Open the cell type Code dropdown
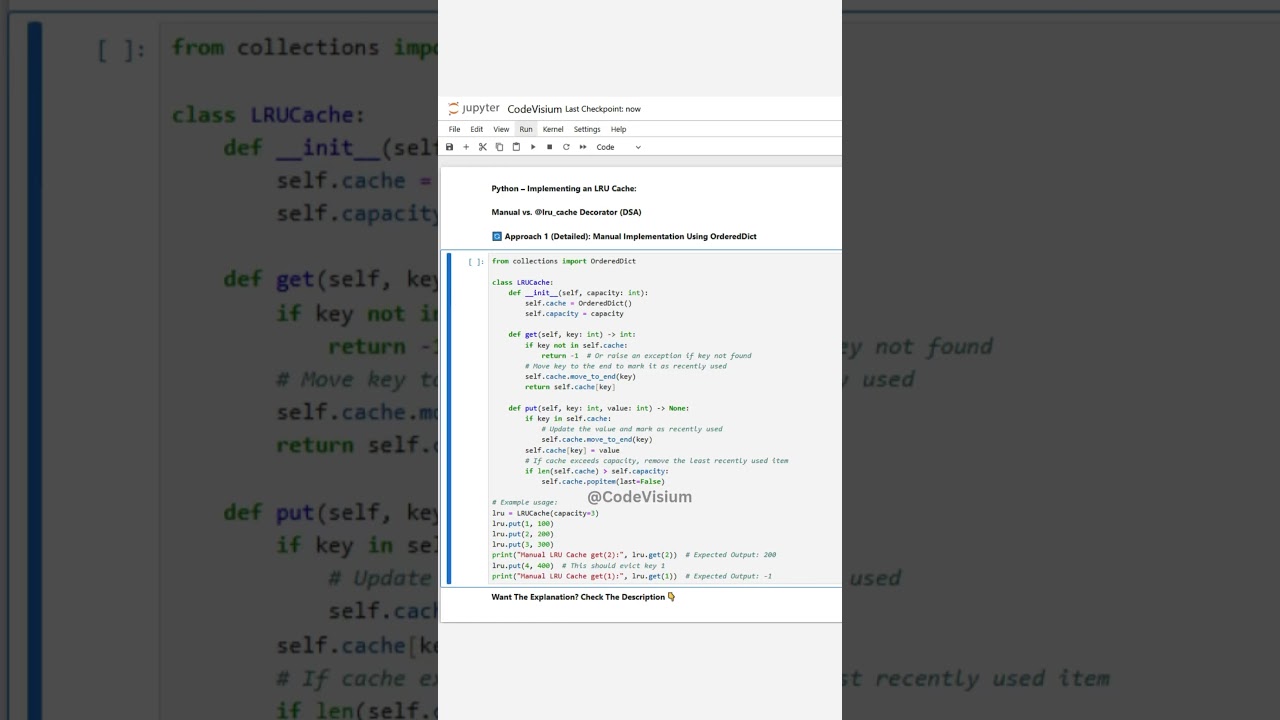The image size is (1280, 720). [619, 147]
